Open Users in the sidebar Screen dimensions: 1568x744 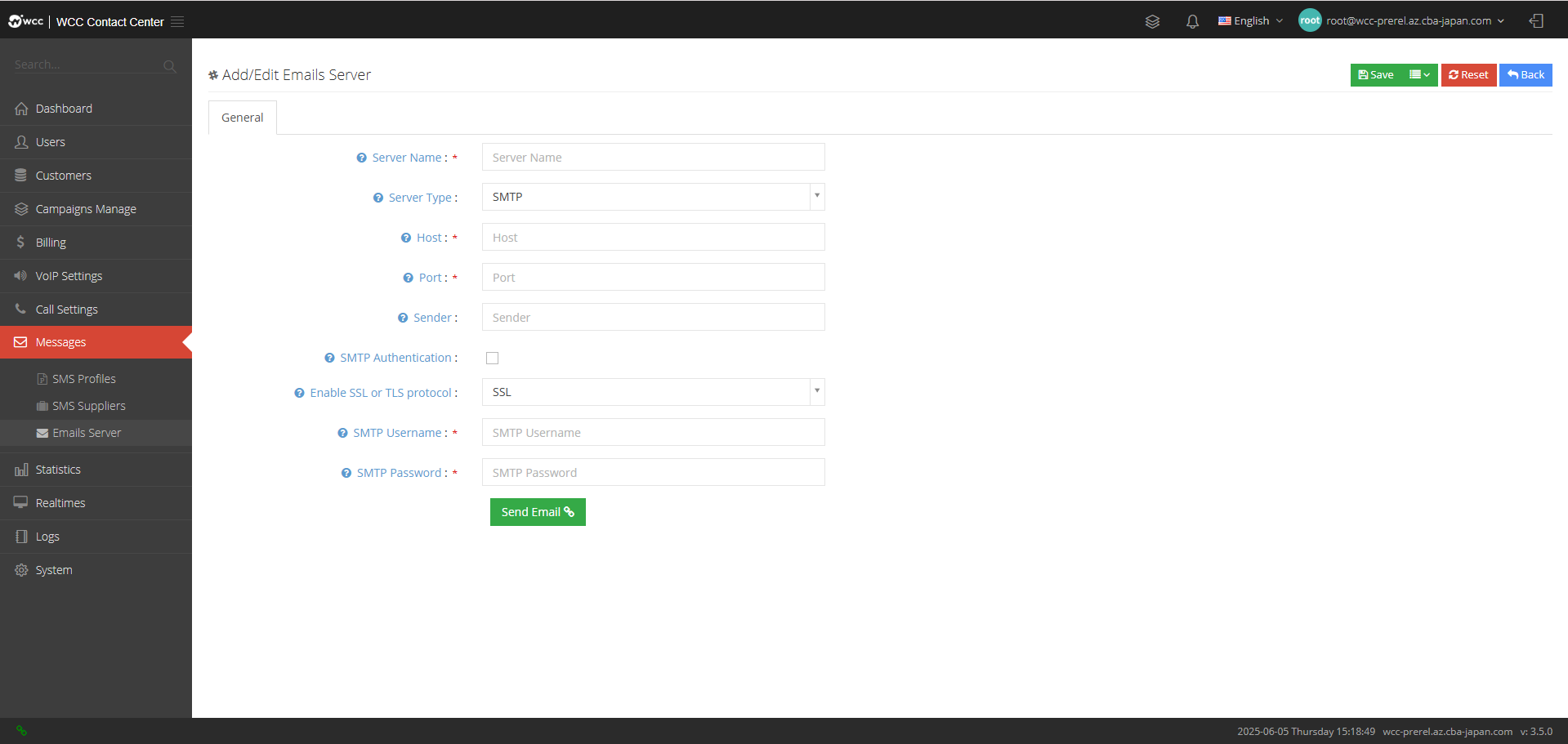click(96, 142)
